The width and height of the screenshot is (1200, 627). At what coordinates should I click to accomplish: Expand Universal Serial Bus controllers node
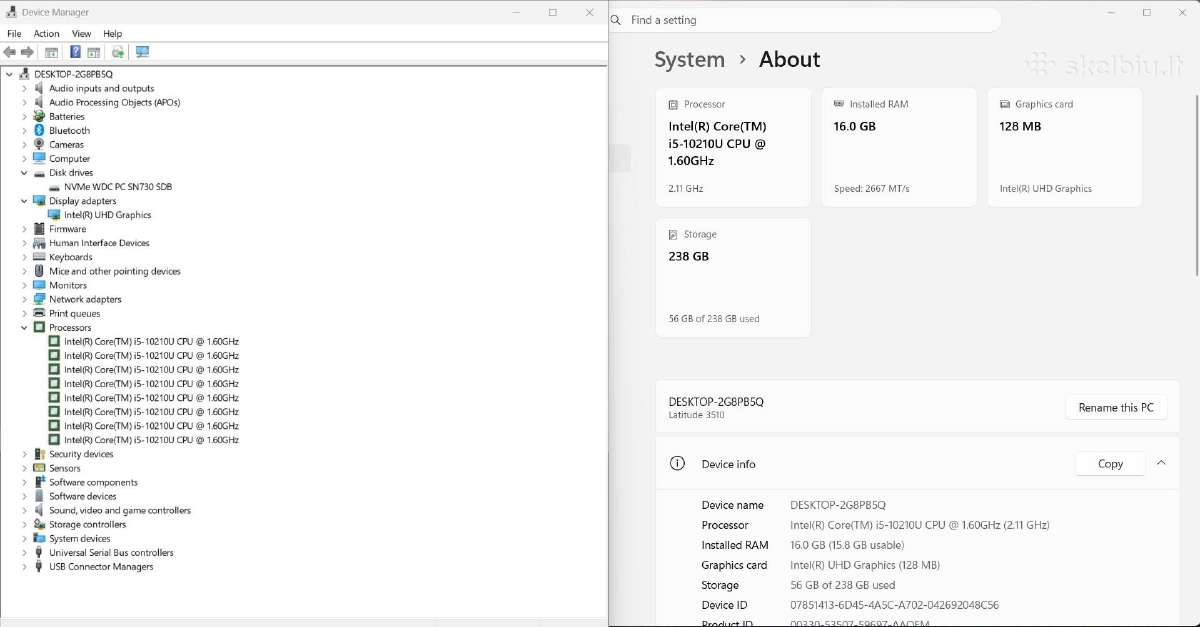click(x=25, y=552)
